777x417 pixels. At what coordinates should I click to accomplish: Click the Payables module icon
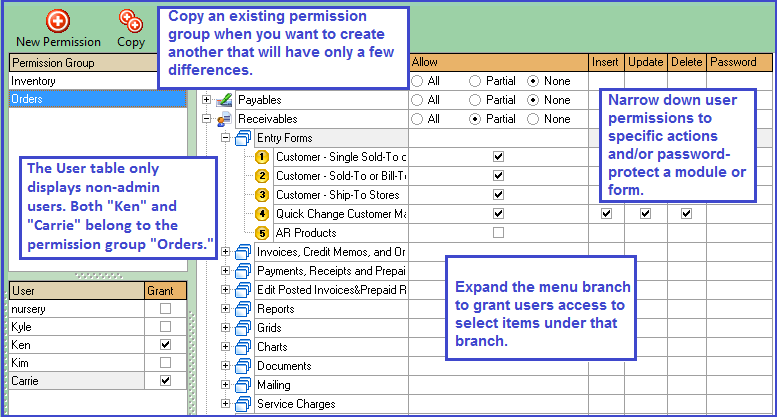point(224,100)
